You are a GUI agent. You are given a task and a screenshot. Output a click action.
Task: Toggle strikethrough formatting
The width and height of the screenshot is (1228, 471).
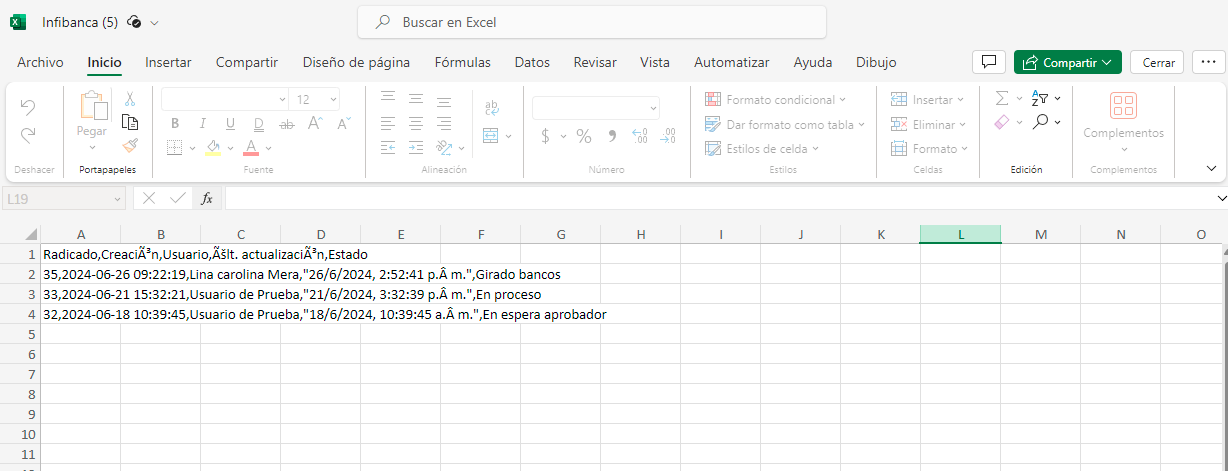pos(287,124)
